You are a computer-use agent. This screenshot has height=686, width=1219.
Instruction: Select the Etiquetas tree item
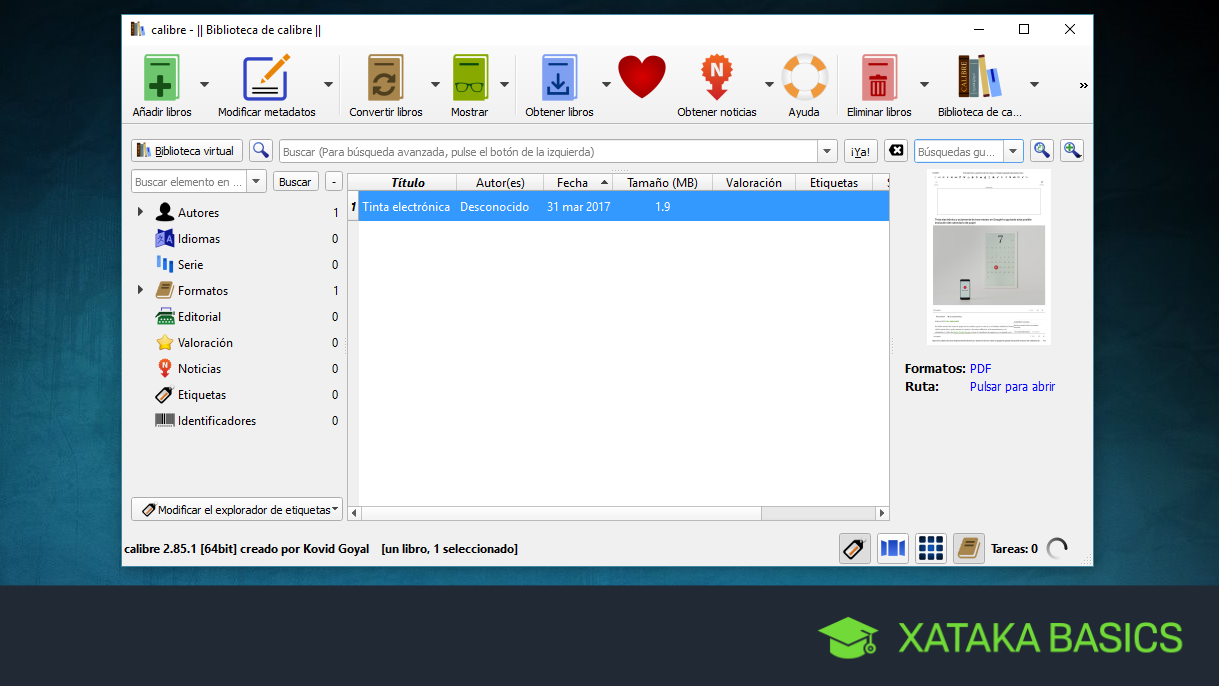[x=202, y=394]
